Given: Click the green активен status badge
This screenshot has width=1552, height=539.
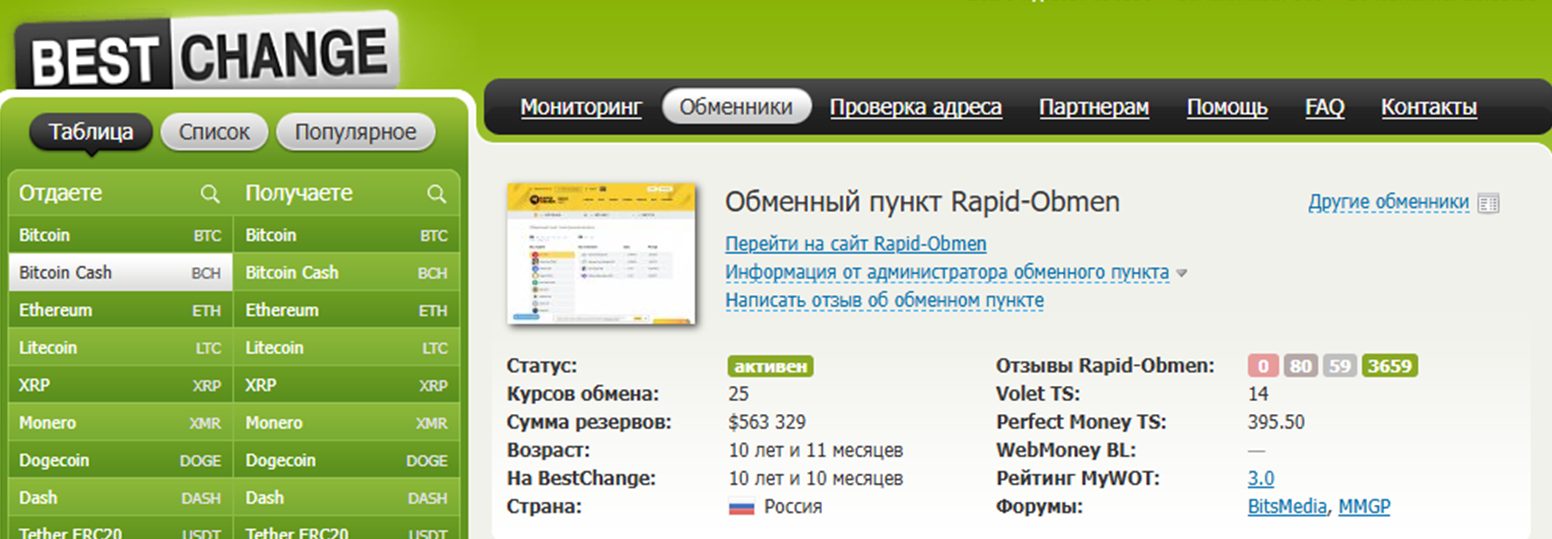Looking at the screenshot, I should (x=771, y=366).
